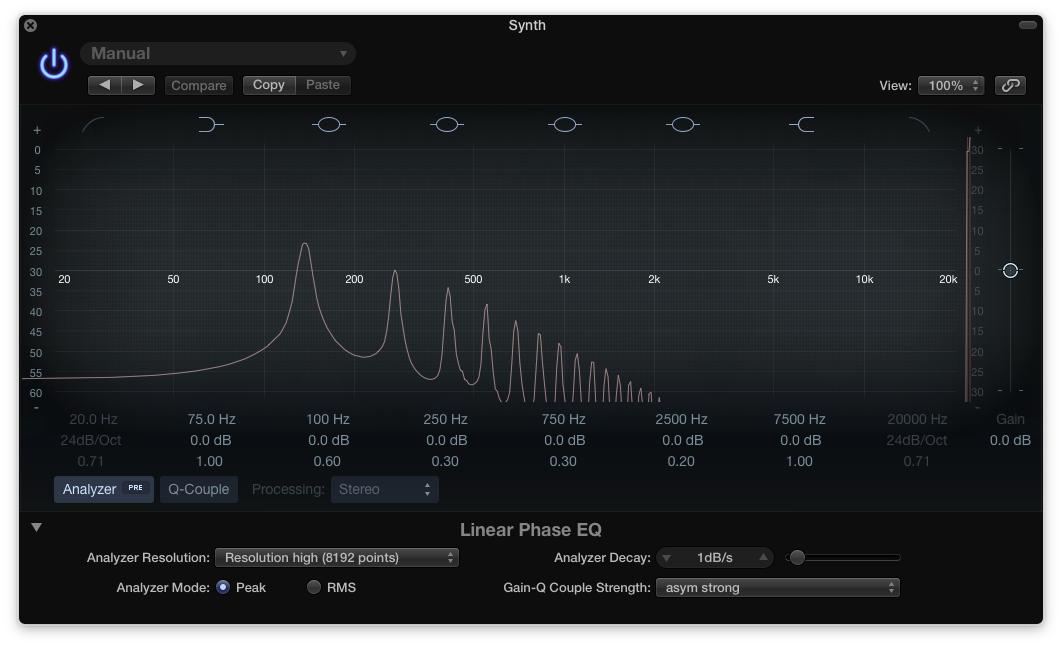Toggle the plugin power bypass button

tap(53, 65)
